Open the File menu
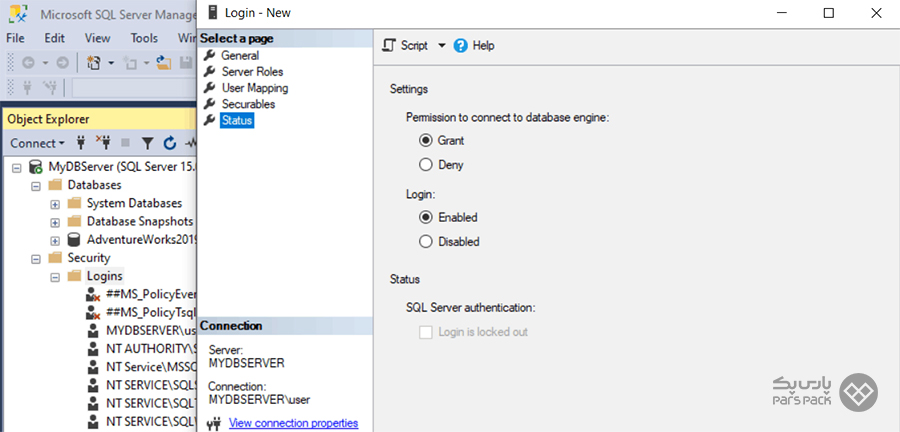 15,38
